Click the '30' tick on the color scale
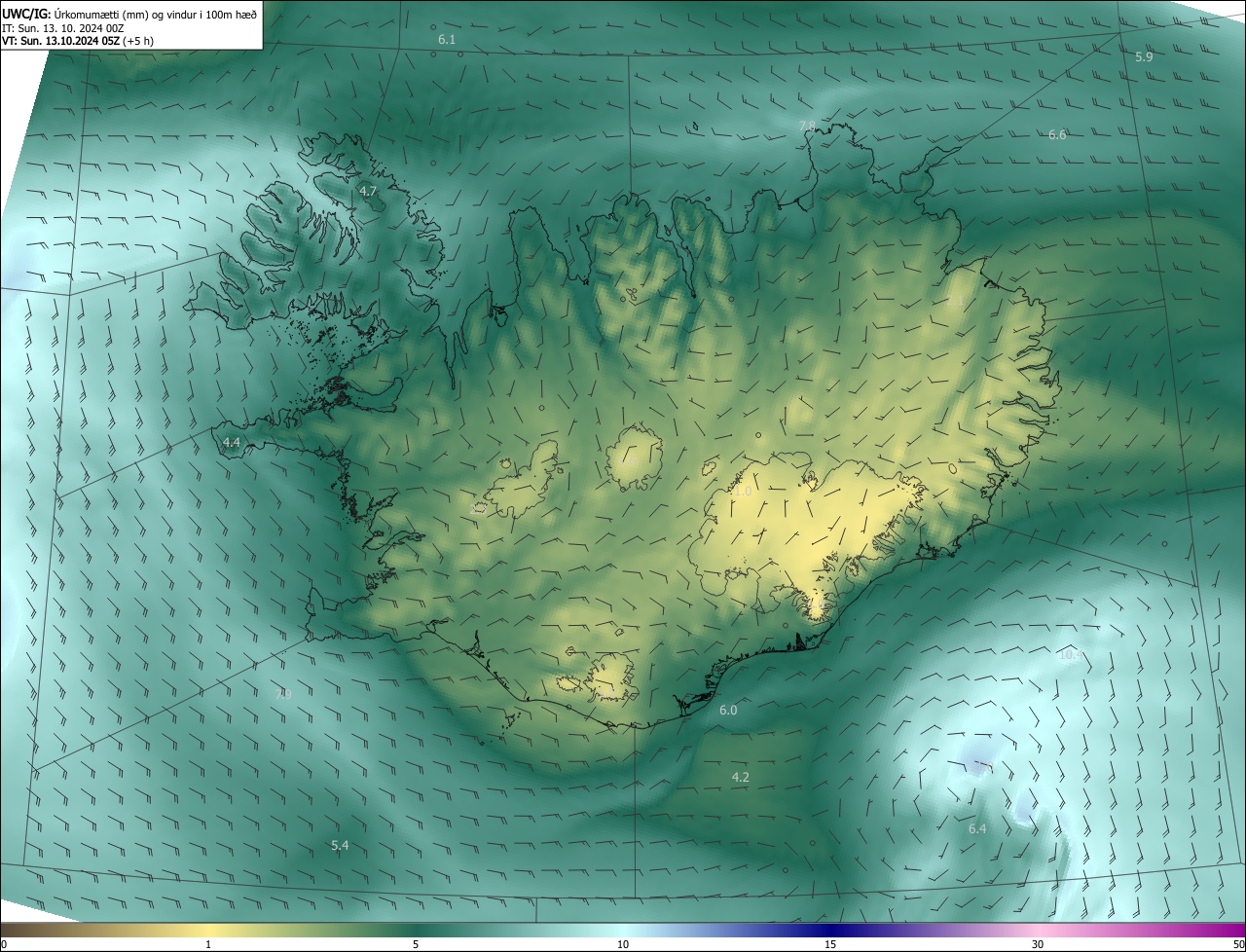The width and height of the screenshot is (1246, 952). (1038, 945)
